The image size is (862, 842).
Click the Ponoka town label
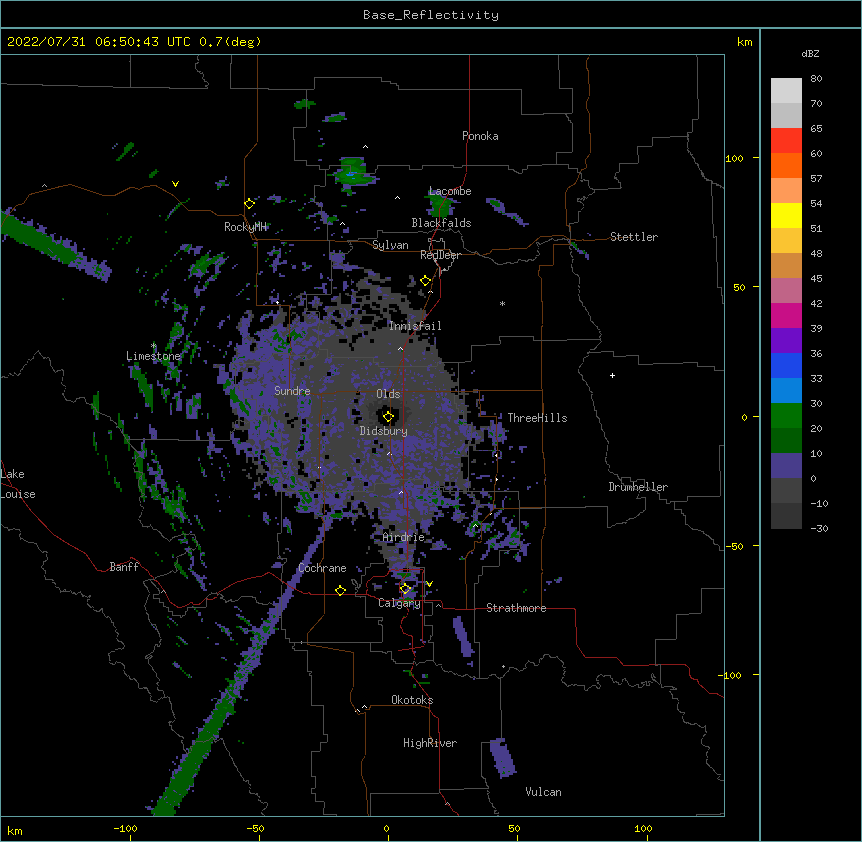[x=480, y=136]
